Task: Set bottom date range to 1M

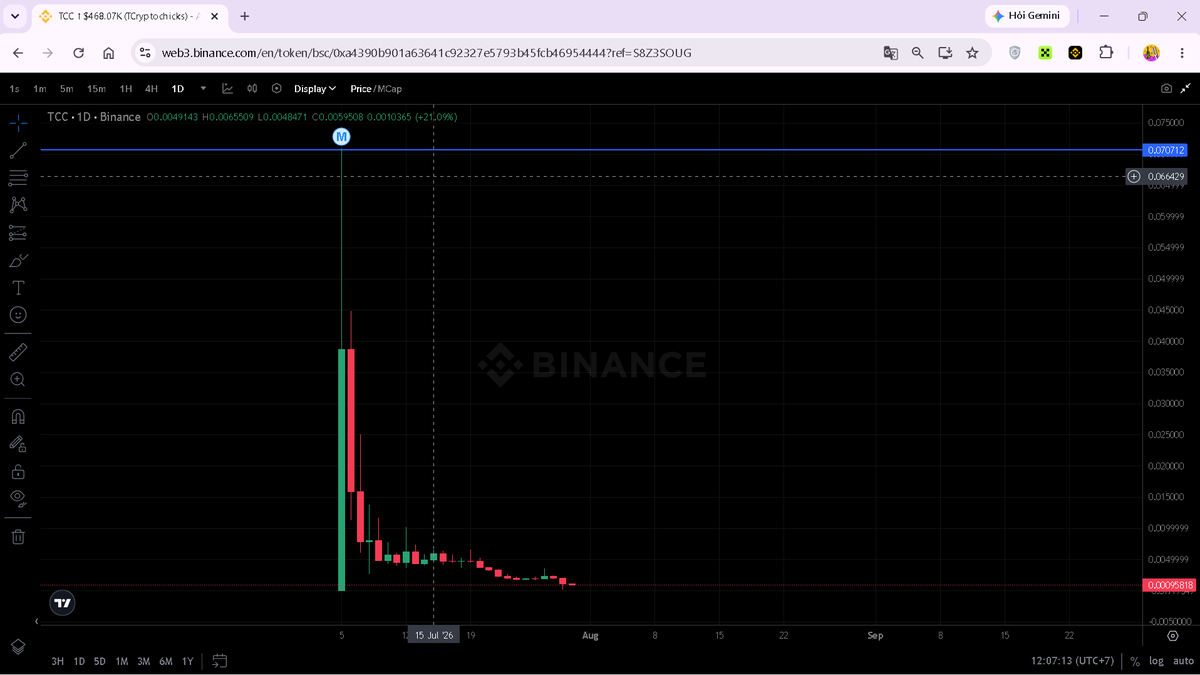Action: coord(122,661)
